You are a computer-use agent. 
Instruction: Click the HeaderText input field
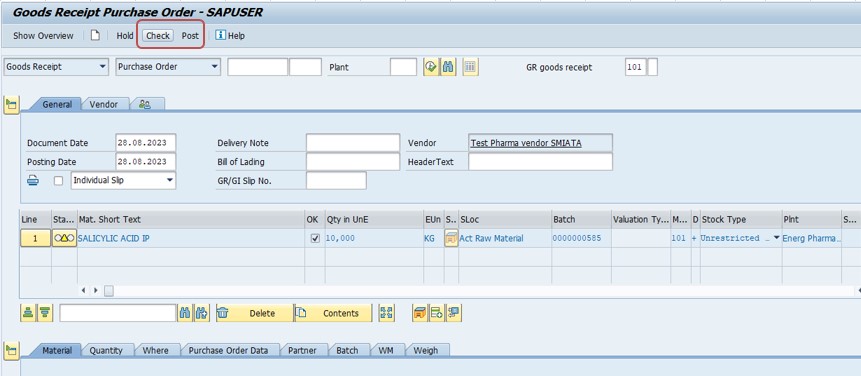tap(540, 162)
